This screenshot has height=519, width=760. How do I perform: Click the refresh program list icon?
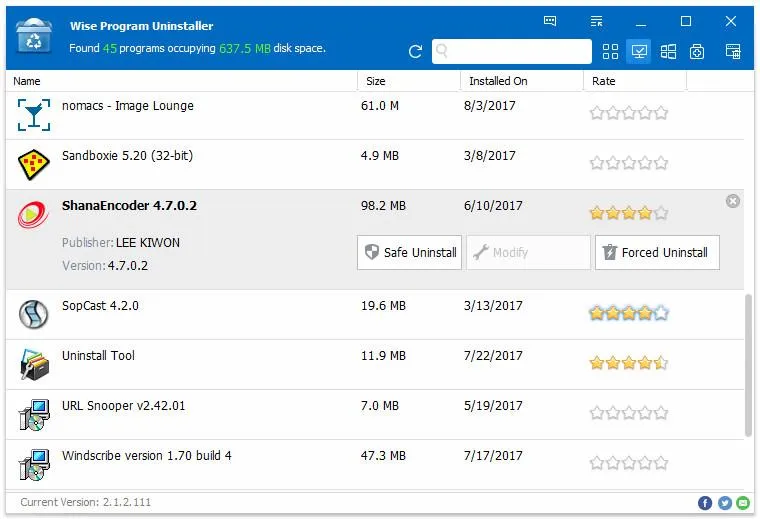[x=416, y=52]
